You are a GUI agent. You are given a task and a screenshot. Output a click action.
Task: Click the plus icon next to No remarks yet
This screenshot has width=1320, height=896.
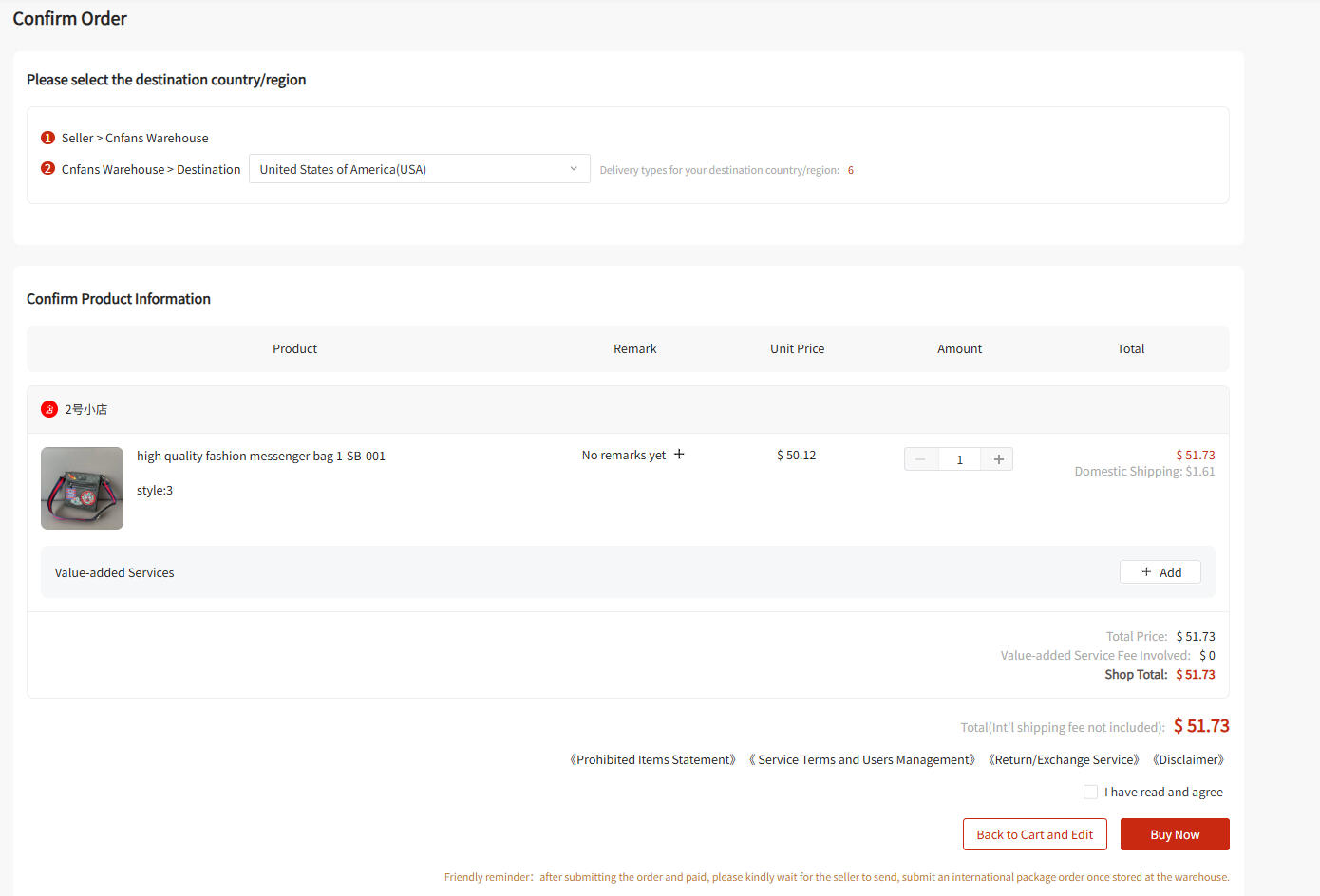679,455
